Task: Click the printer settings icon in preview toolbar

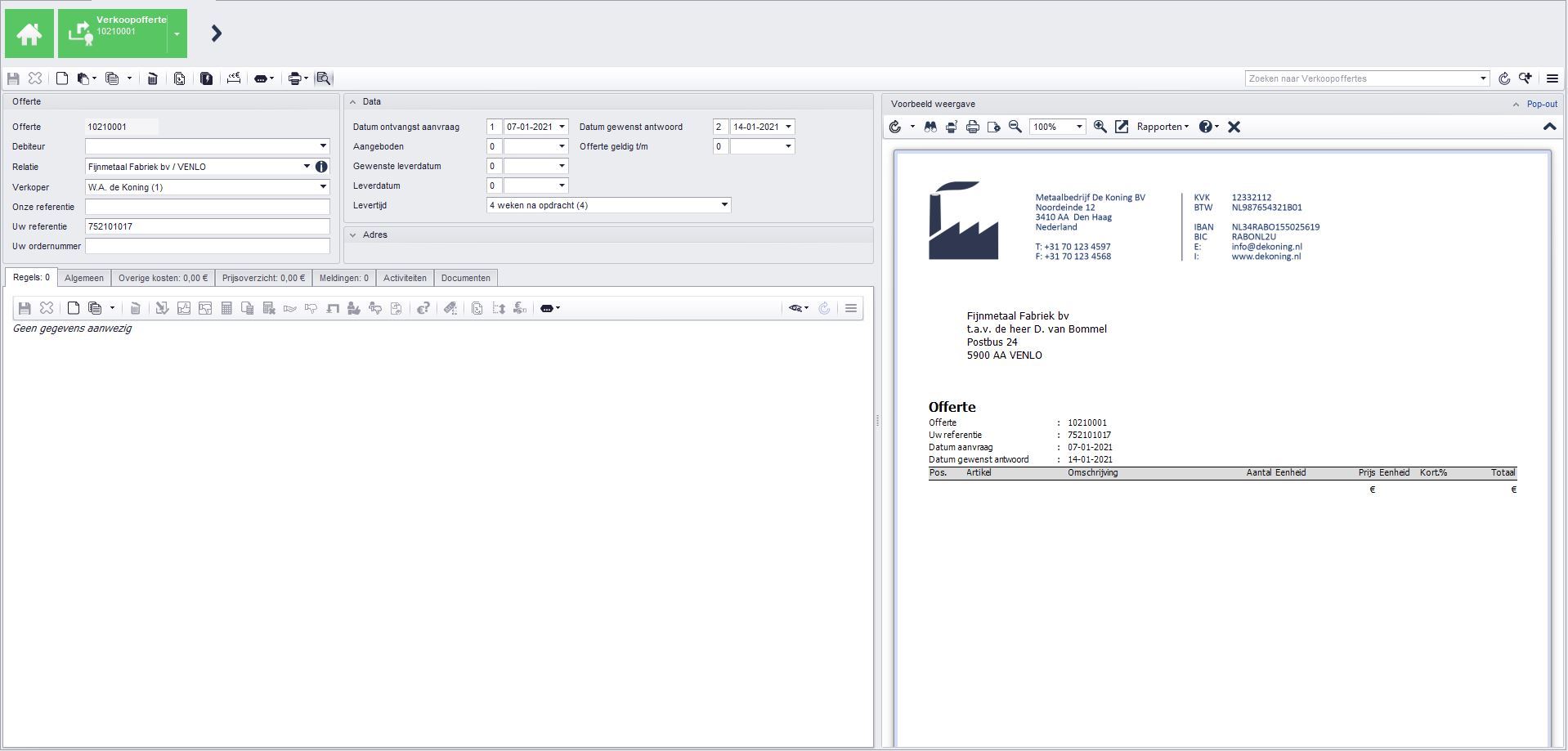Action: pos(952,127)
